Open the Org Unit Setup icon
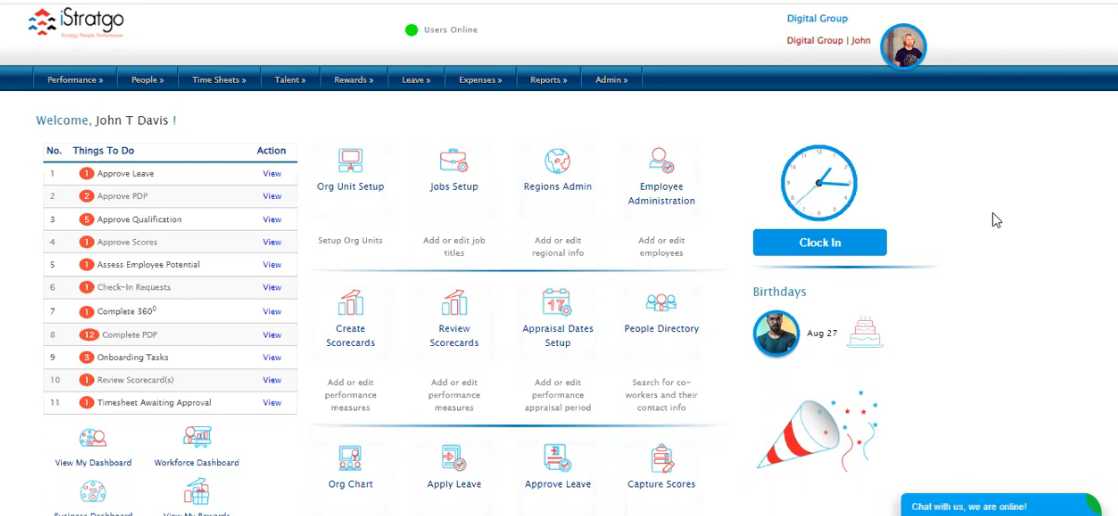This screenshot has height=516, width=1118. (350, 161)
